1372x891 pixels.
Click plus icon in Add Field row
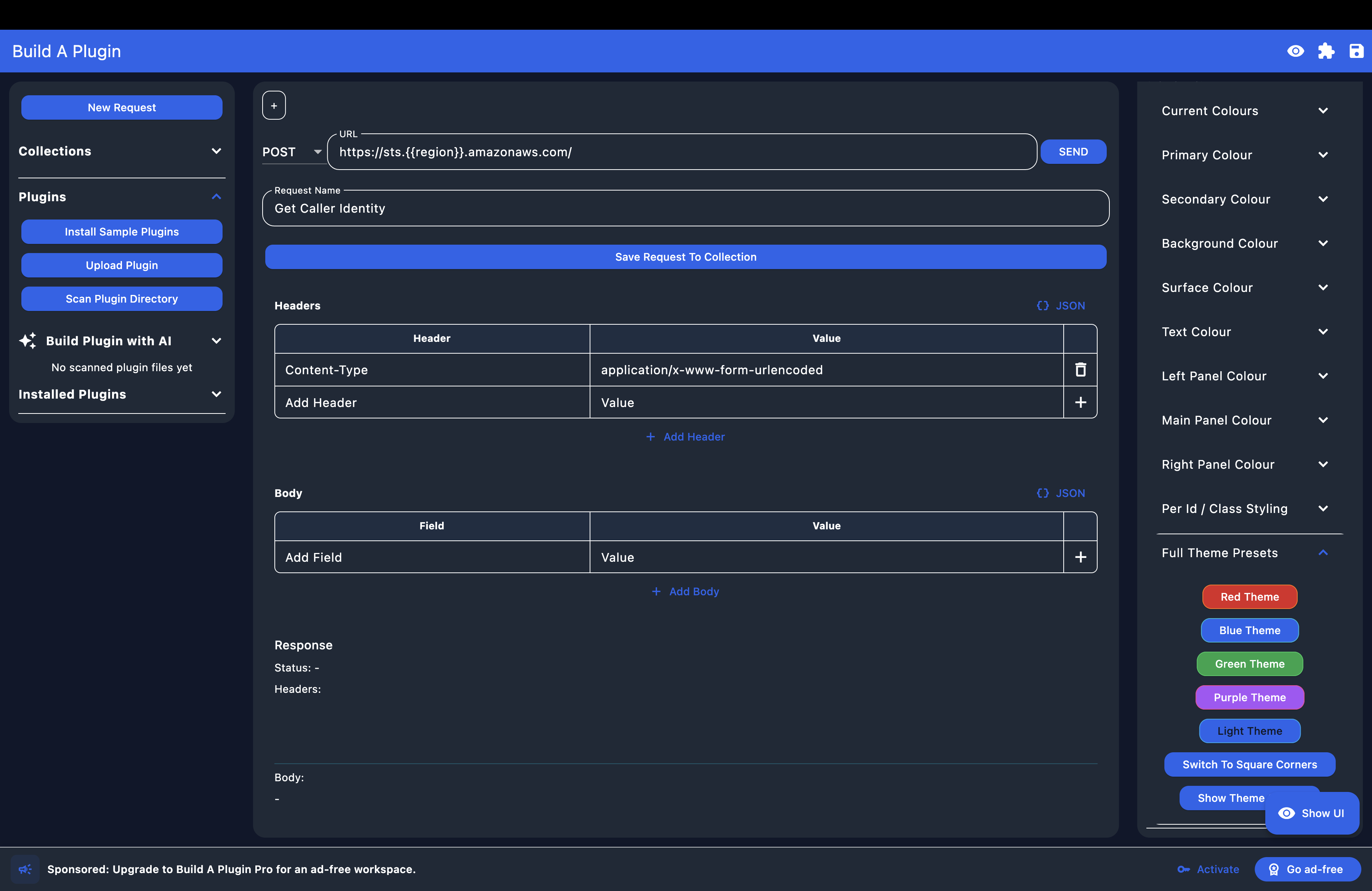(1080, 557)
